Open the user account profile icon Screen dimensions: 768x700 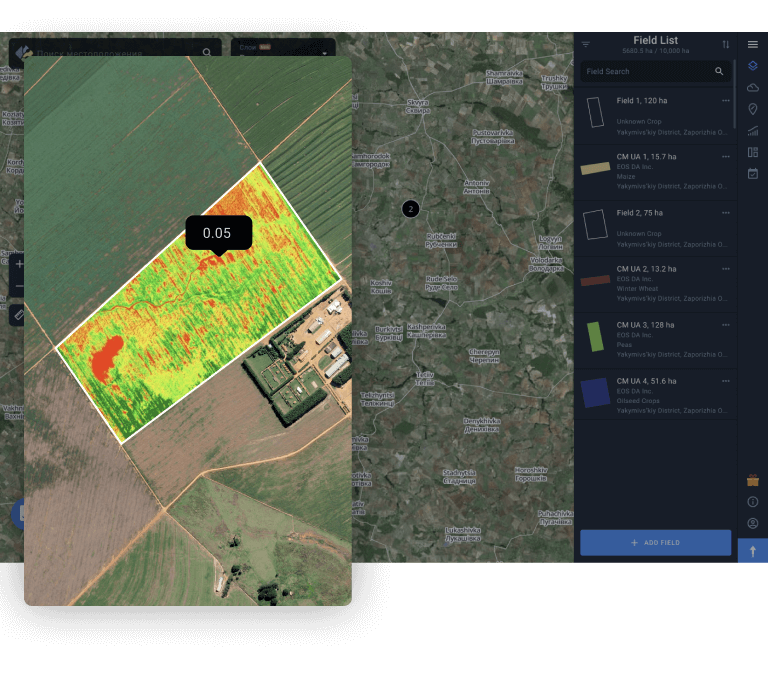753,523
